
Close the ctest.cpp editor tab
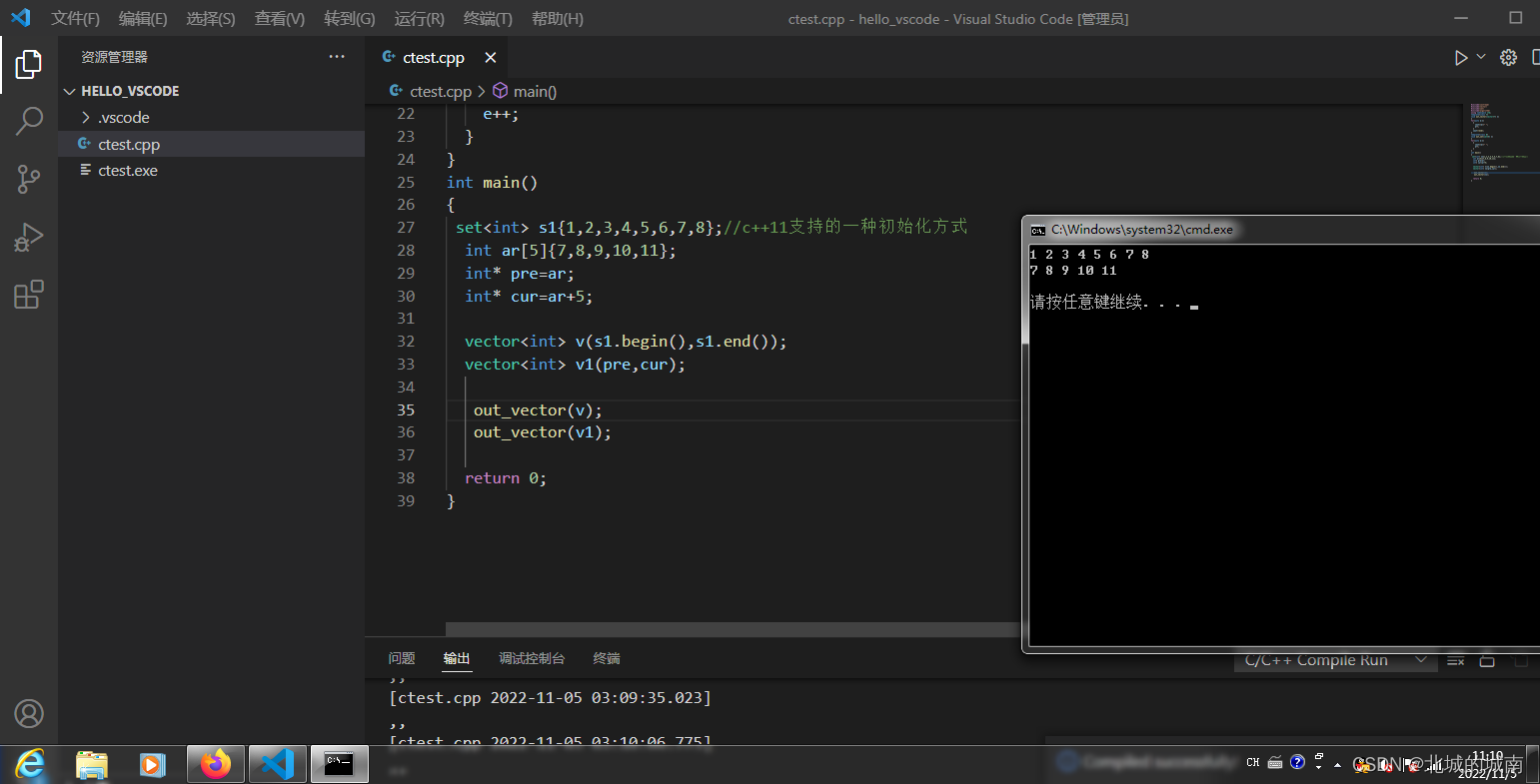(491, 58)
